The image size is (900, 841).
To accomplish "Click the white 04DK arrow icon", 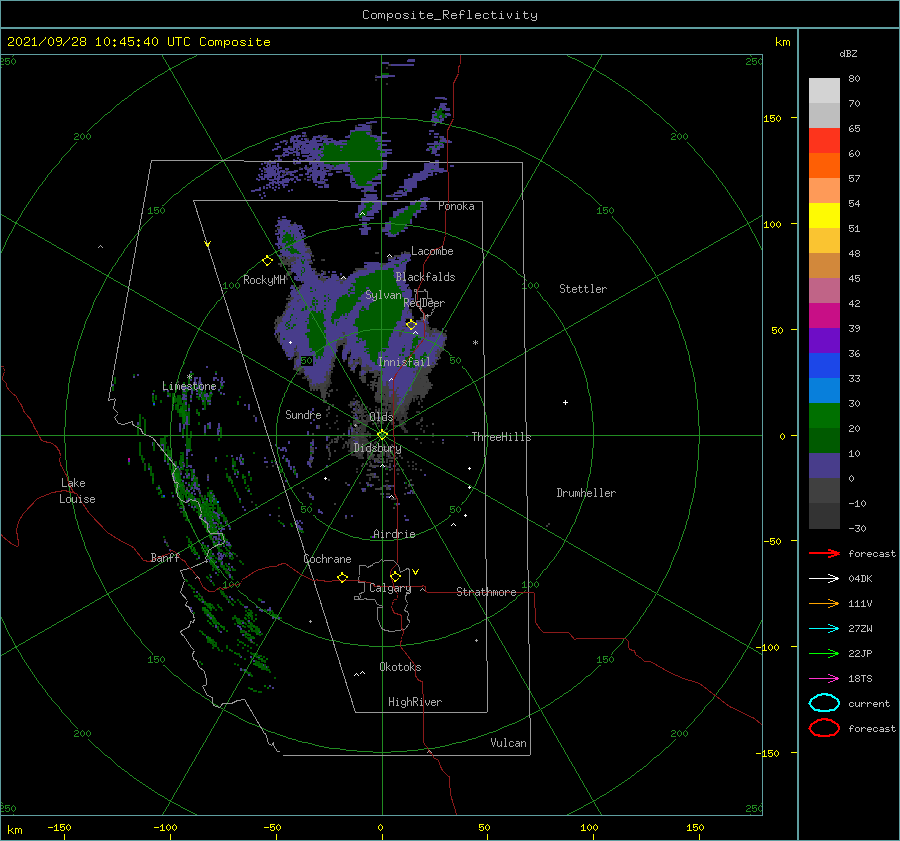I will click(824, 579).
